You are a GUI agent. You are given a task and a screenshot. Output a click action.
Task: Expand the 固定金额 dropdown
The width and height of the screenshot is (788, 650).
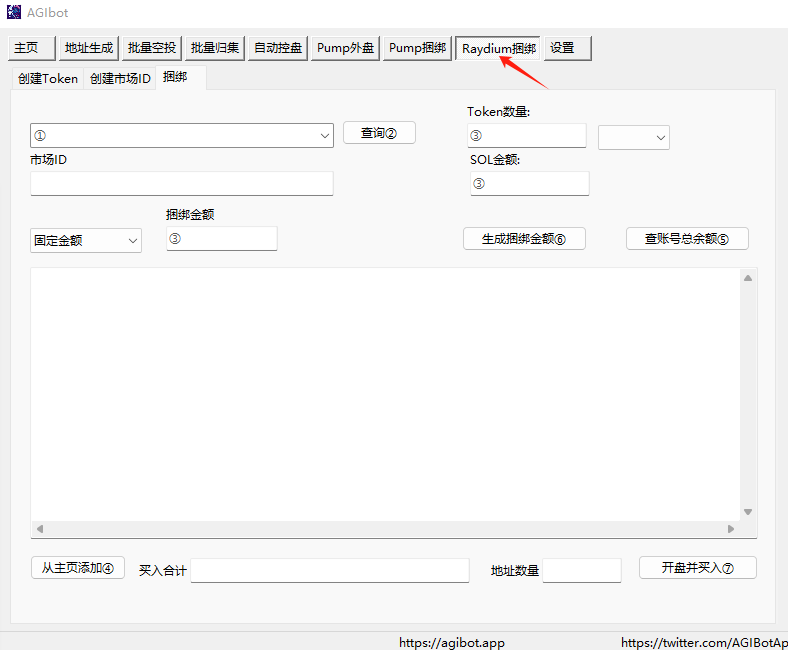(86, 241)
